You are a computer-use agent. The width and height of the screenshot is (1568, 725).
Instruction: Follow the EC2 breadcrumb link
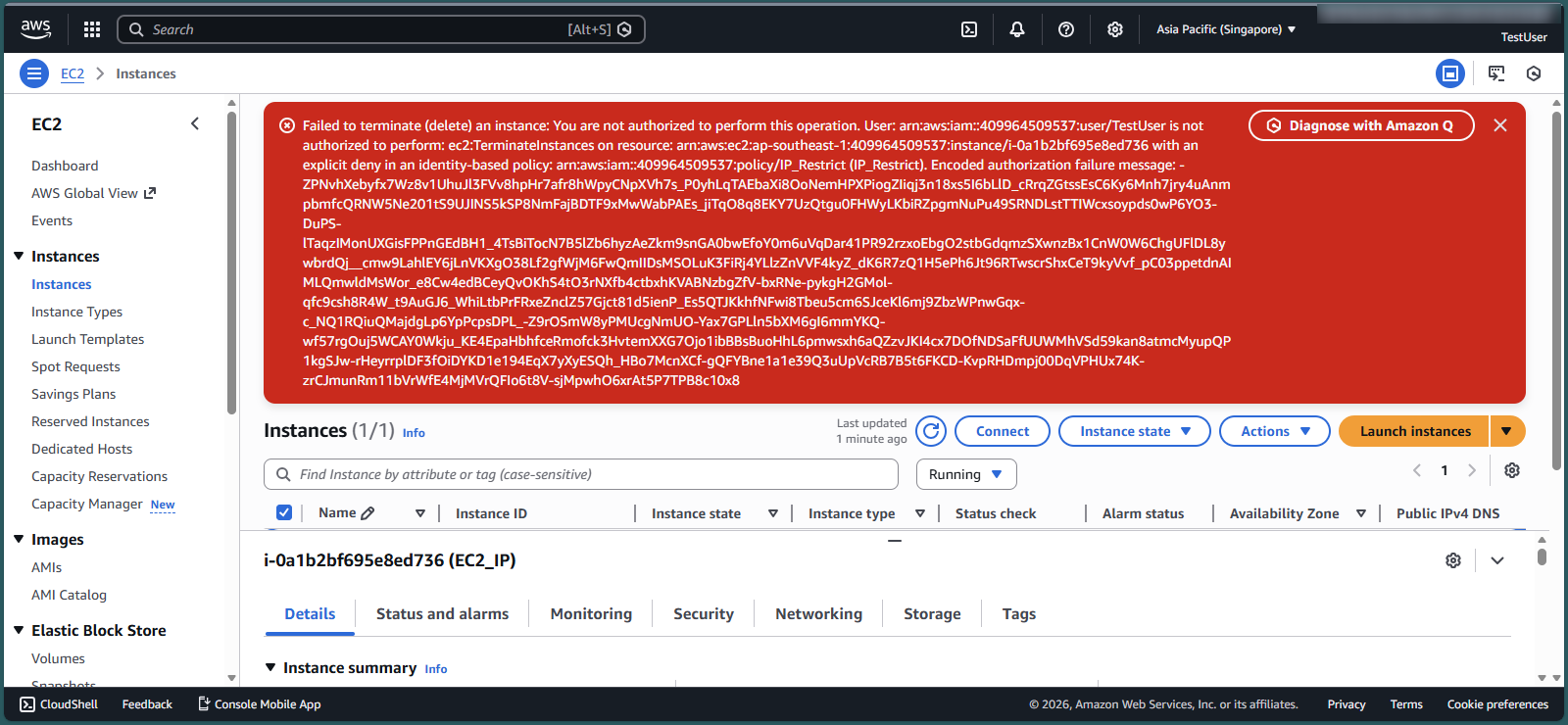click(x=73, y=73)
